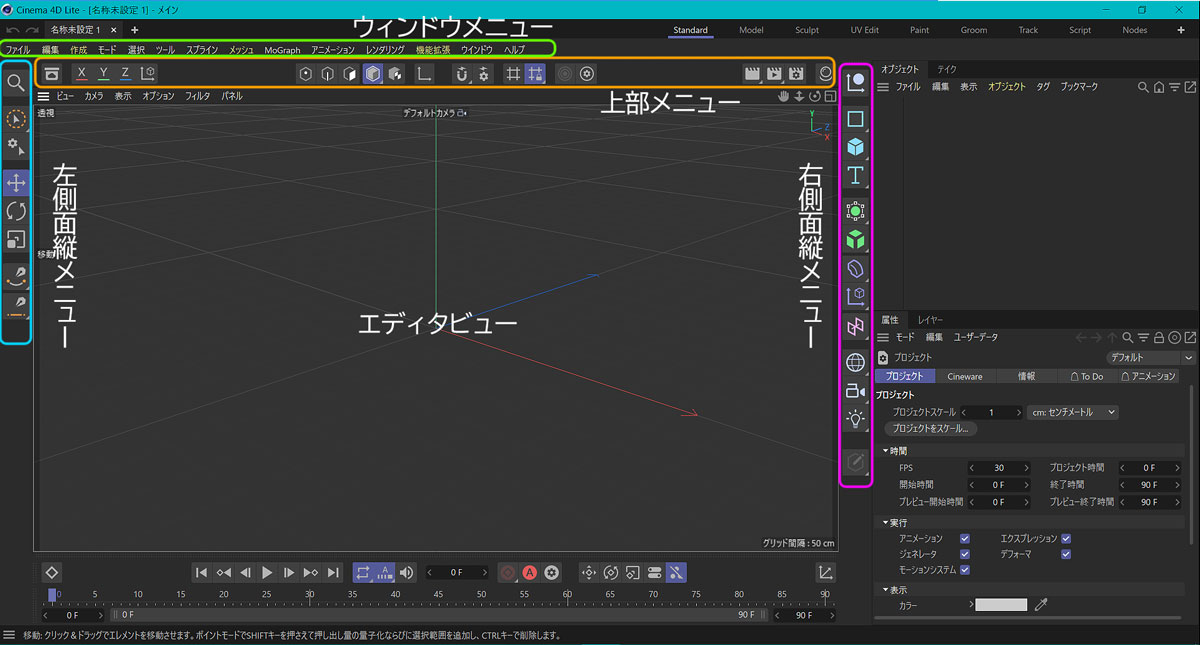Add a Light object from right toolbar
Screen dimensions: 1200x645
(x=856, y=419)
